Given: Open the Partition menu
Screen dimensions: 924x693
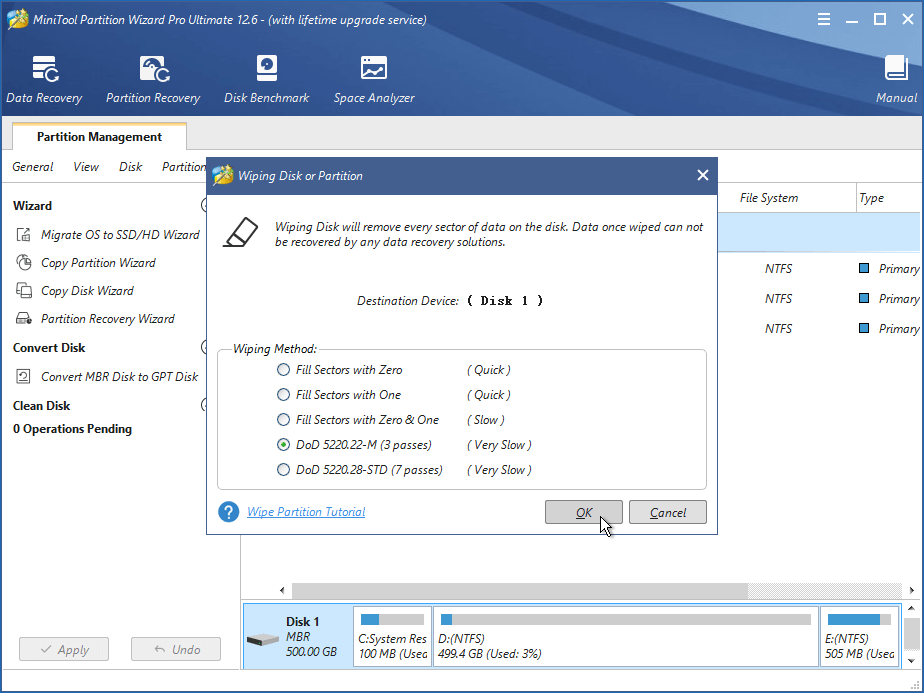Looking at the screenshot, I should [184, 167].
